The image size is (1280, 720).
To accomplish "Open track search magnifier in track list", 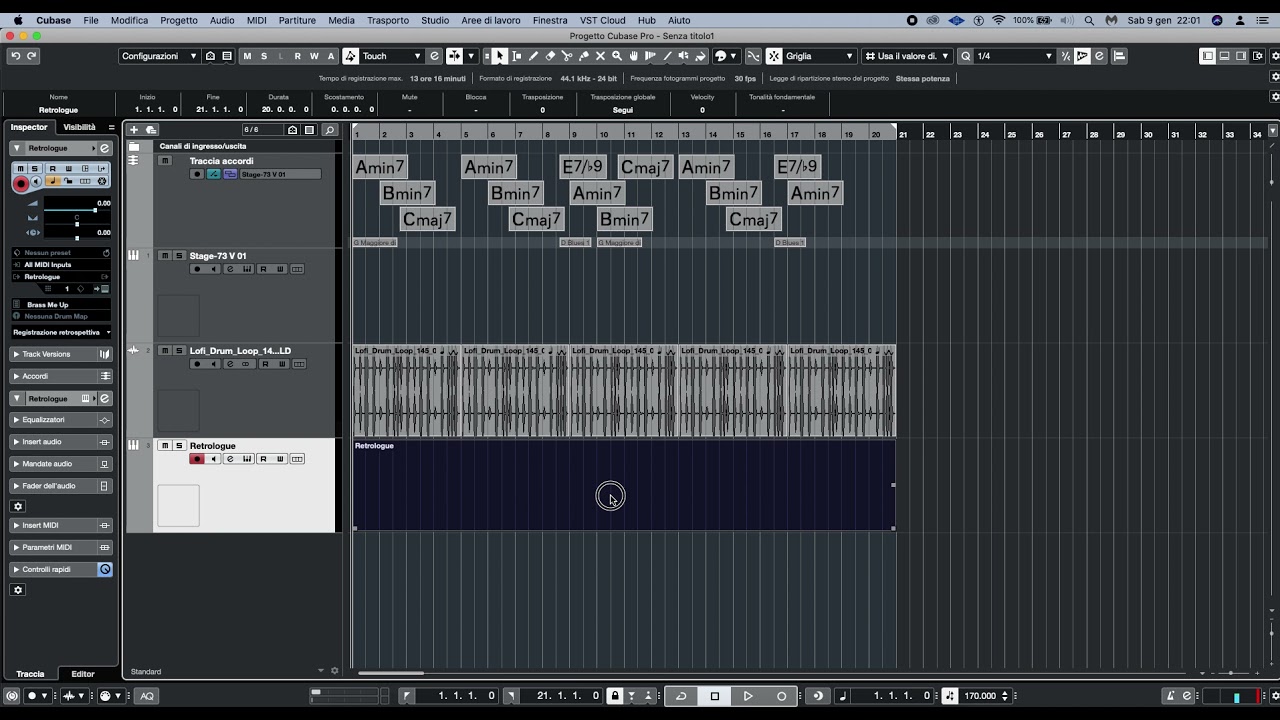I will coord(329,130).
